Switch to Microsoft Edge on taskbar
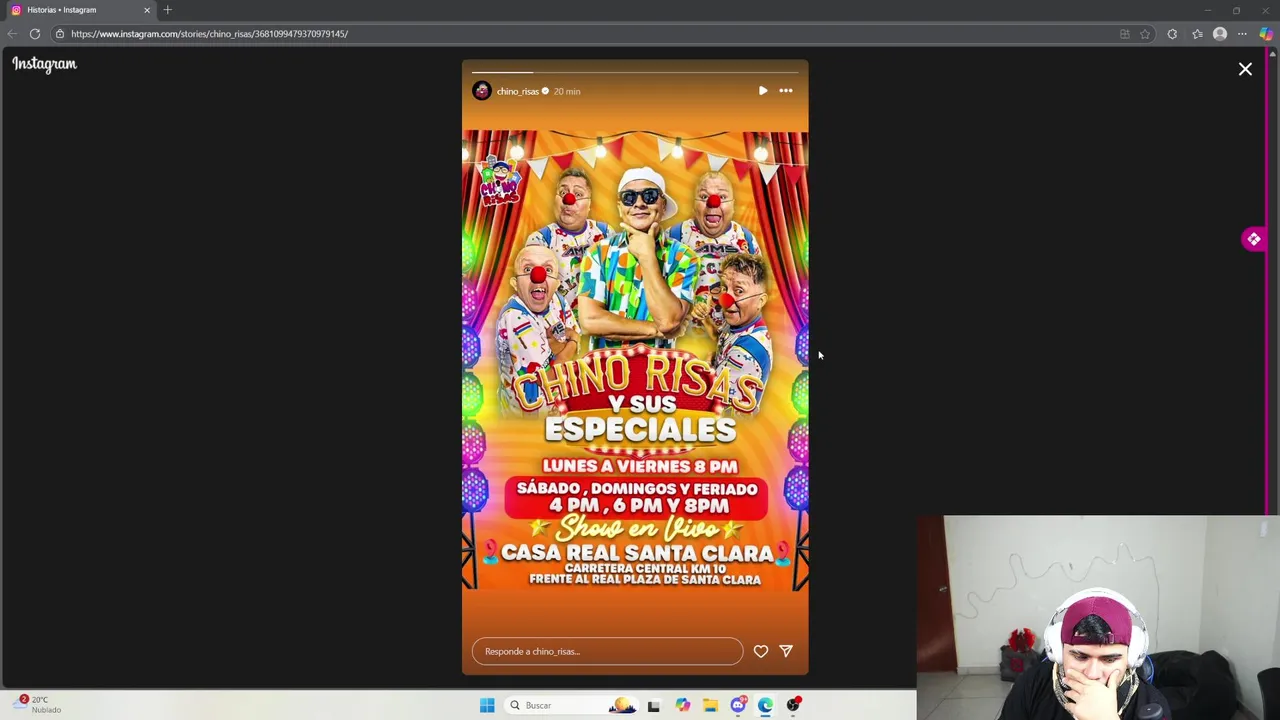 pyautogui.click(x=765, y=705)
